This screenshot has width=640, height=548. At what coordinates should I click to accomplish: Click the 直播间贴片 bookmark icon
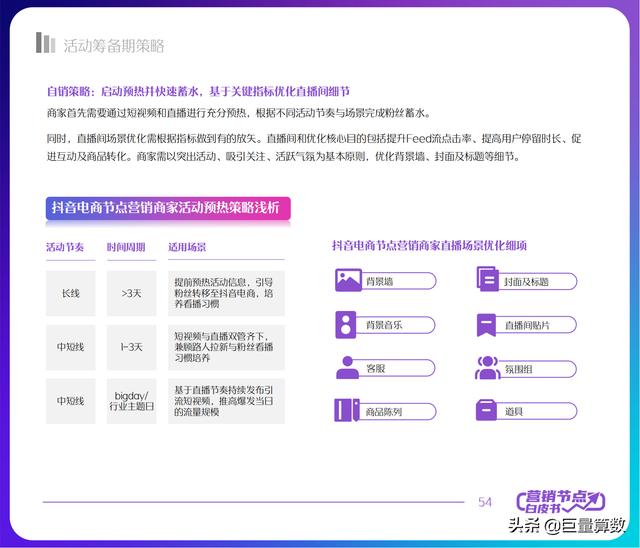click(486, 325)
